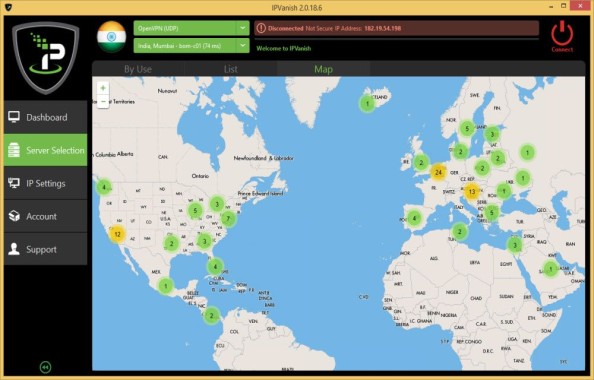Click the red Connect power button
594x380 pixels.
coord(562,36)
